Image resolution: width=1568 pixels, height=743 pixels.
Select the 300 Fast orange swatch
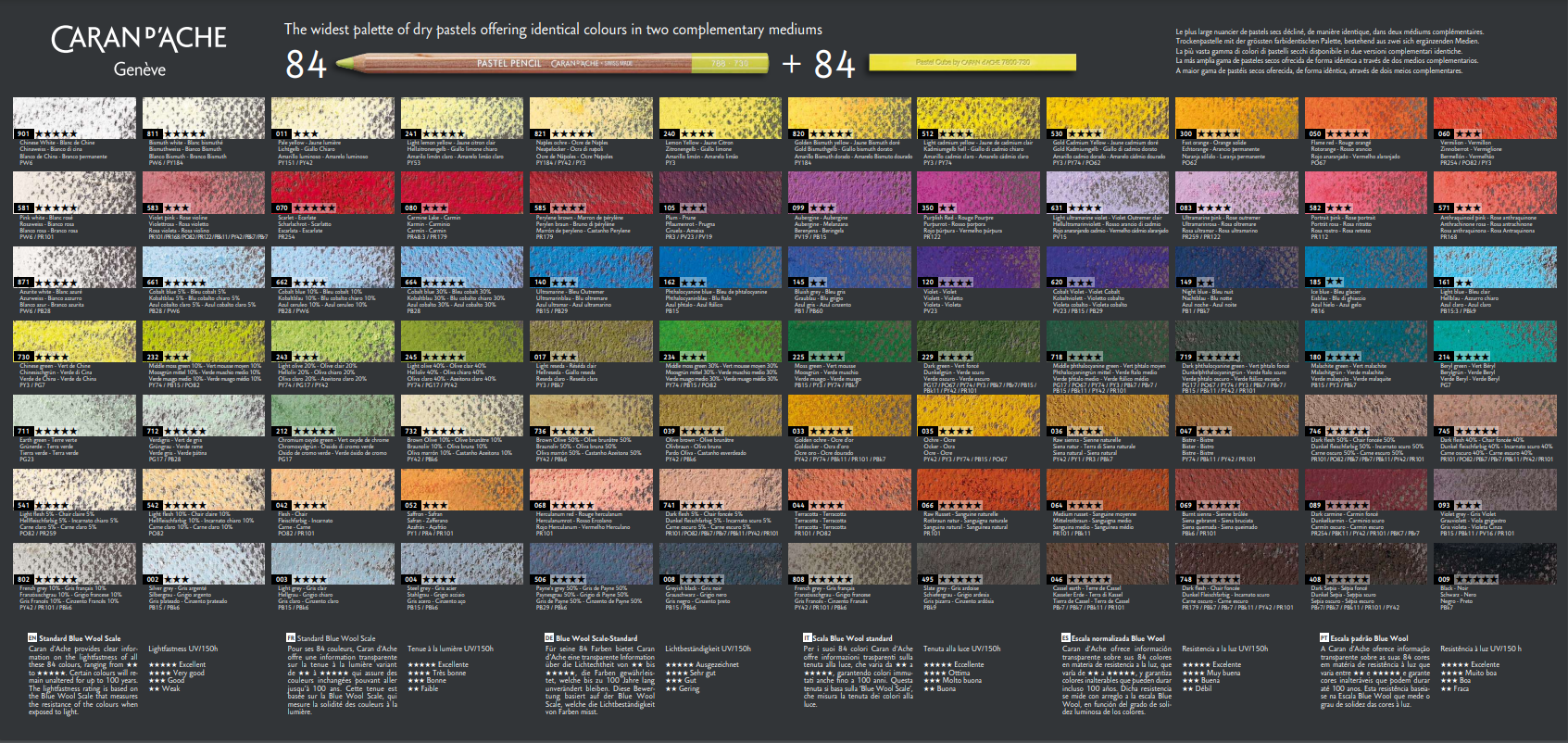pyautogui.click(x=1236, y=118)
